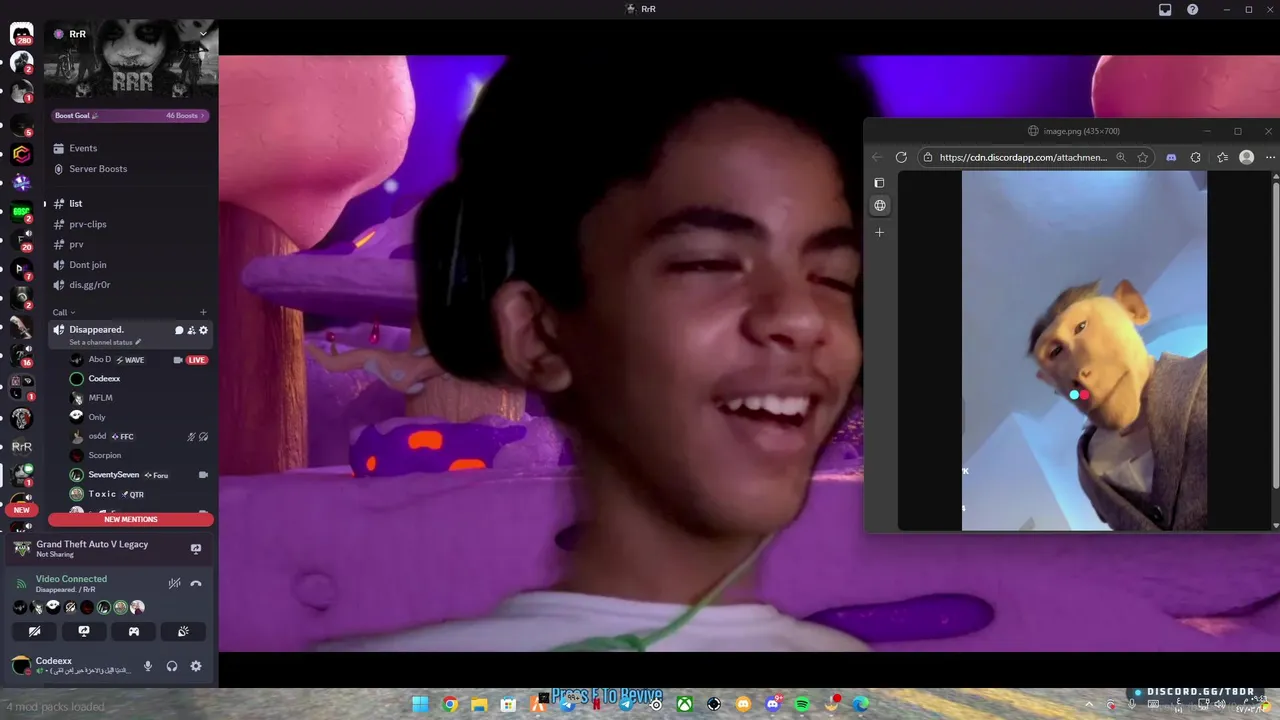Jump to NEW MENTIONS banner
The width and height of the screenshot is (1280, 720).
click(x=131, y=520)
